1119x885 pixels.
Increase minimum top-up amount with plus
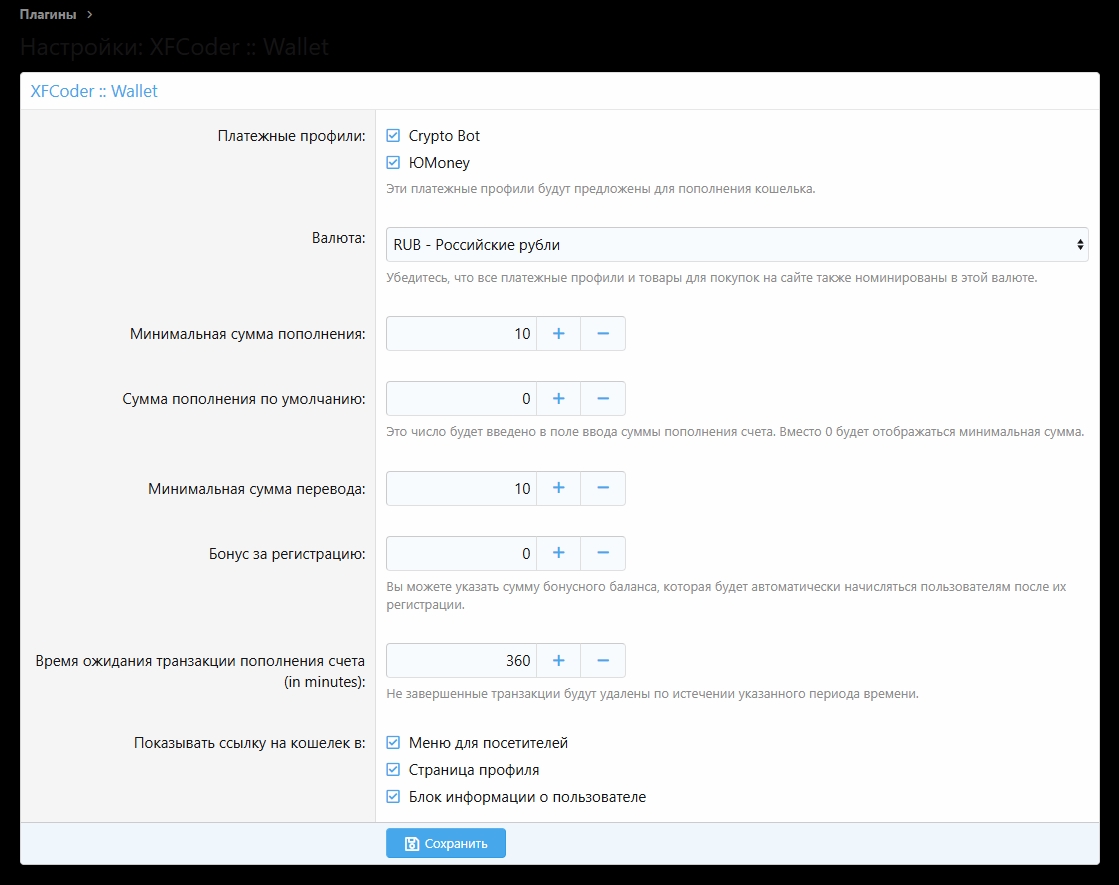click(x=558, y=334)
